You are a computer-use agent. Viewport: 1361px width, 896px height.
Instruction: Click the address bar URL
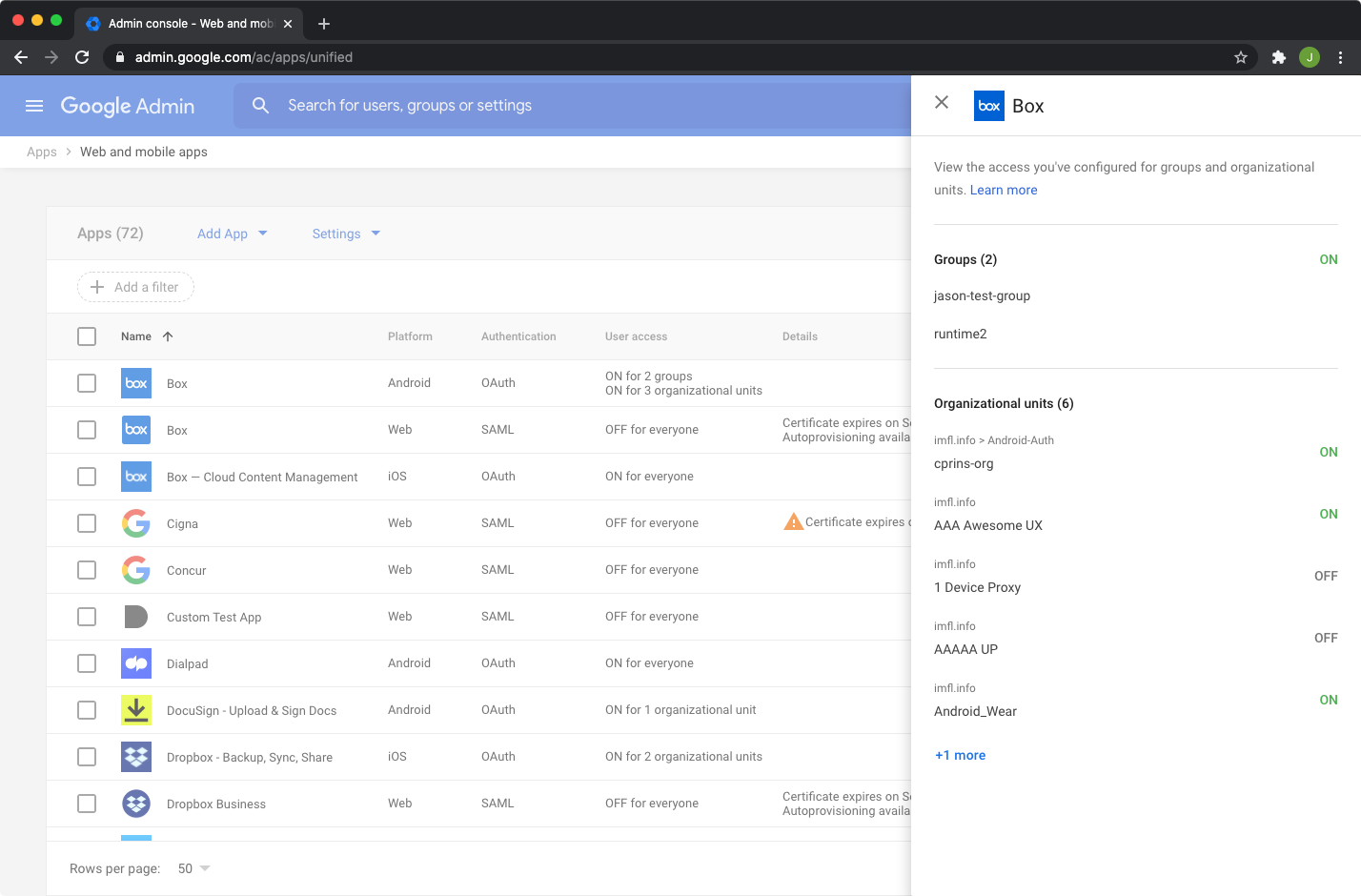[x=244, y=57]
